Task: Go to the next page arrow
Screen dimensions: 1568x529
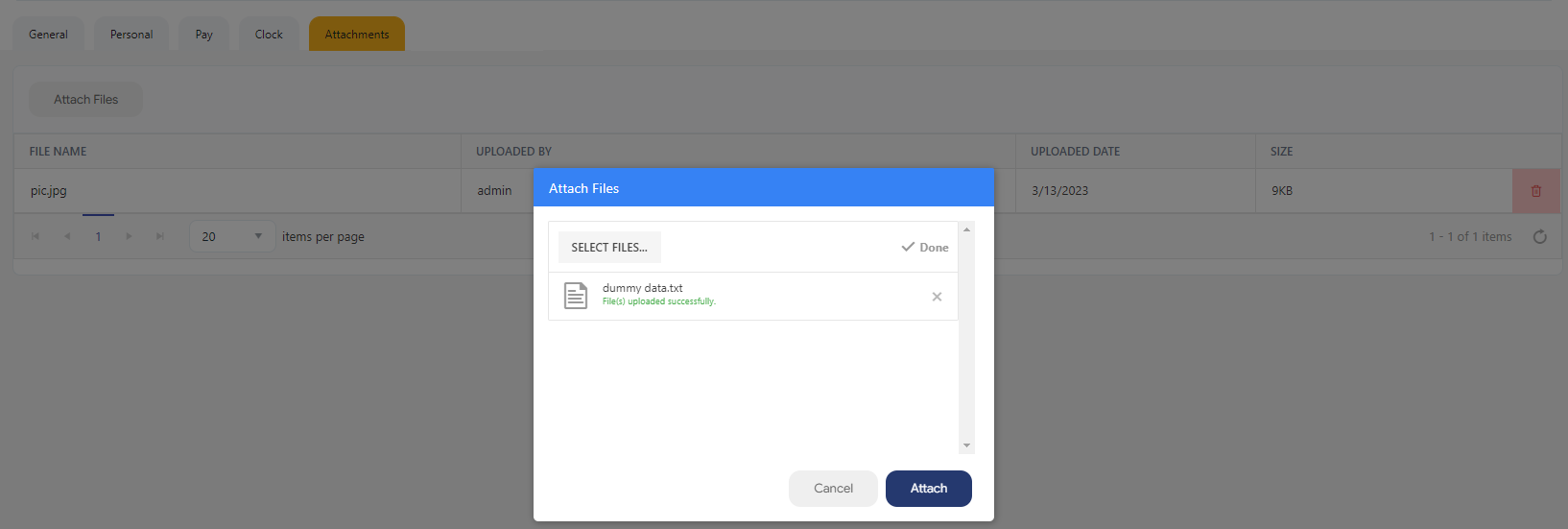Action: [x=129, y=237]
